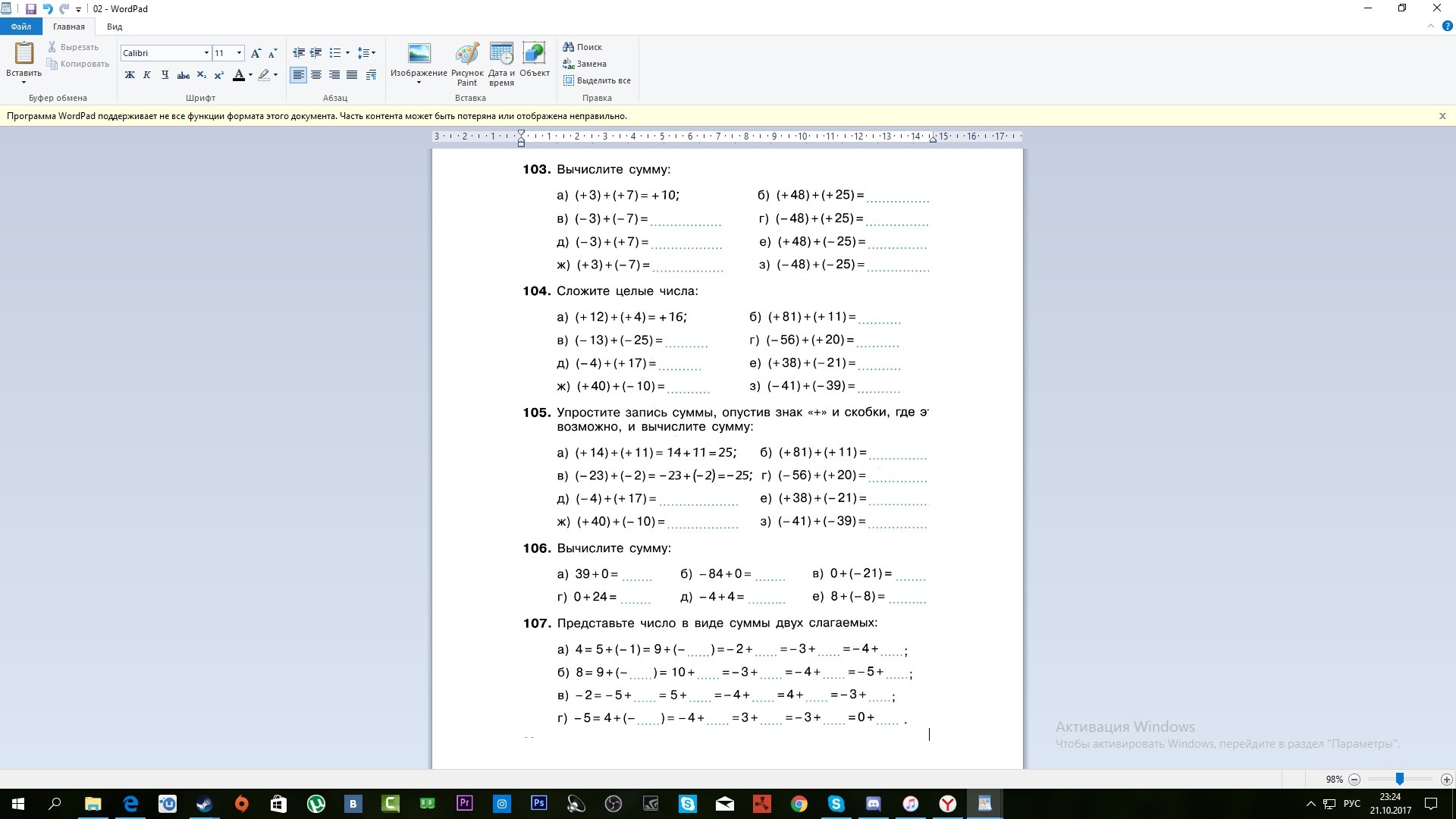Center align the paragraph text

click(x=316, y=75)
